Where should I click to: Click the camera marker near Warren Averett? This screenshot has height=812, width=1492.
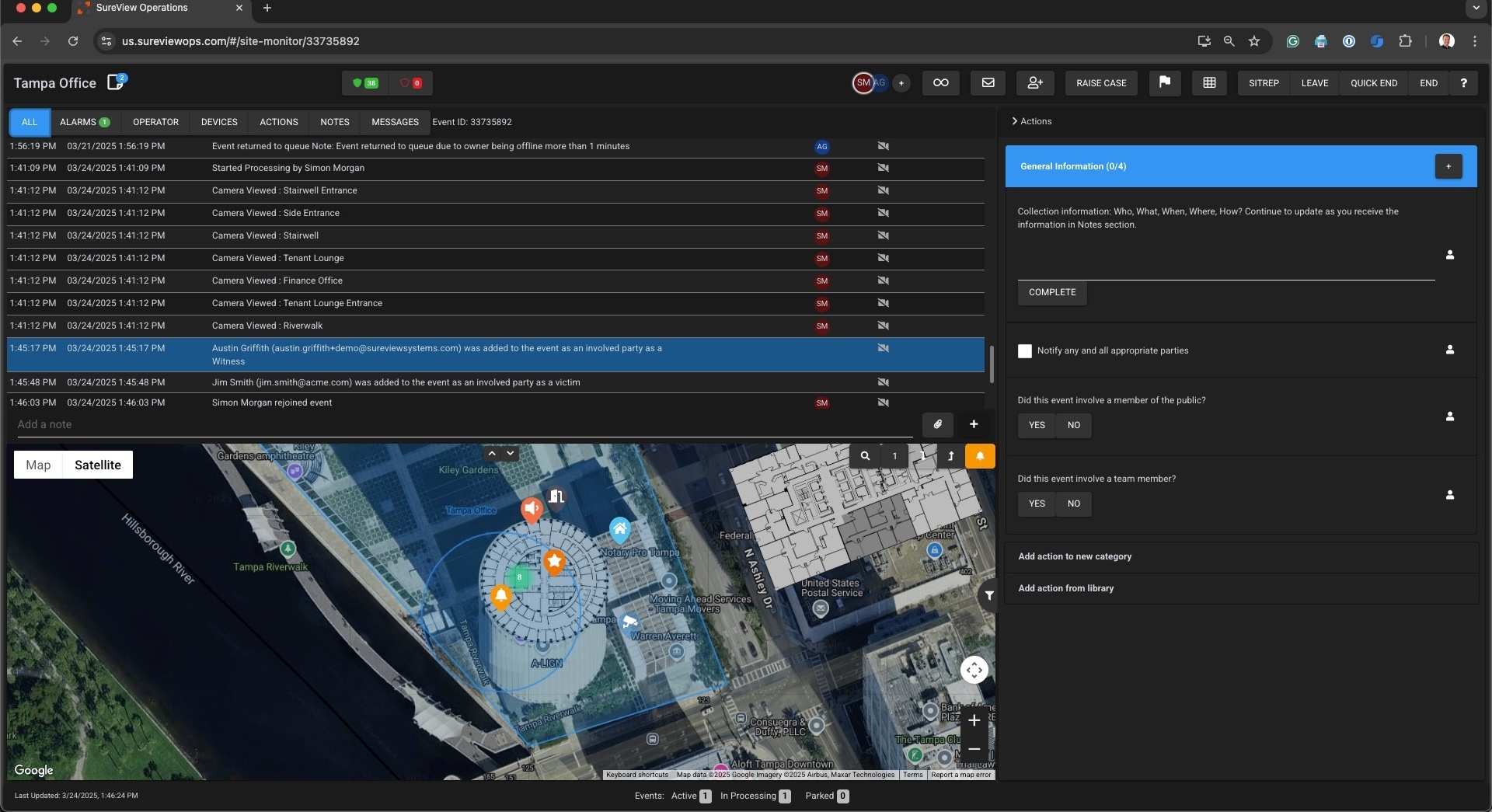(629, 623)
